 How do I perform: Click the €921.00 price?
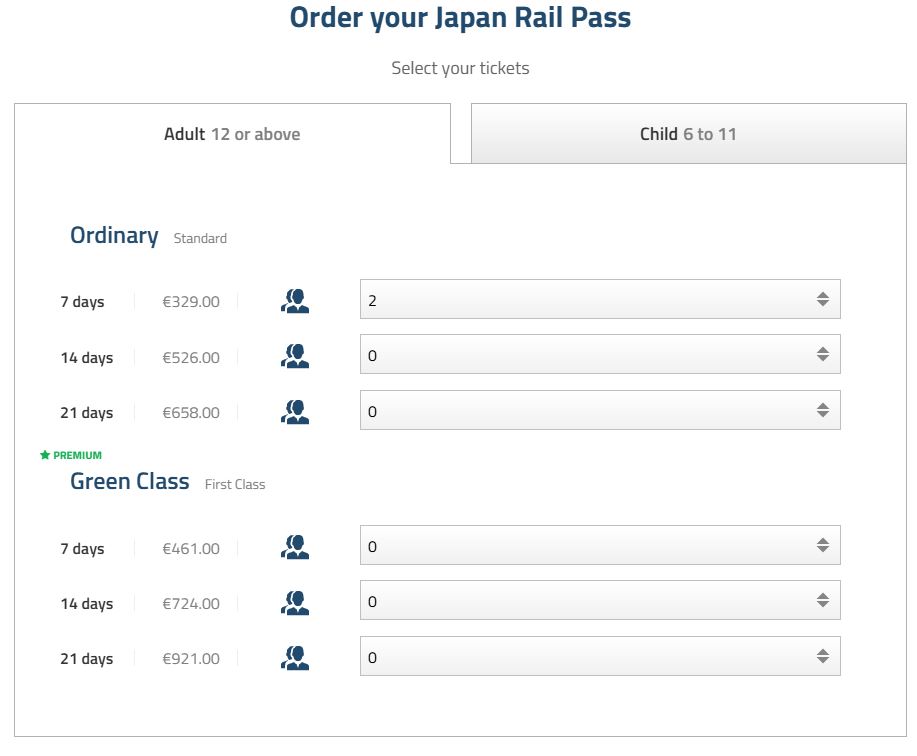(191, 659)
